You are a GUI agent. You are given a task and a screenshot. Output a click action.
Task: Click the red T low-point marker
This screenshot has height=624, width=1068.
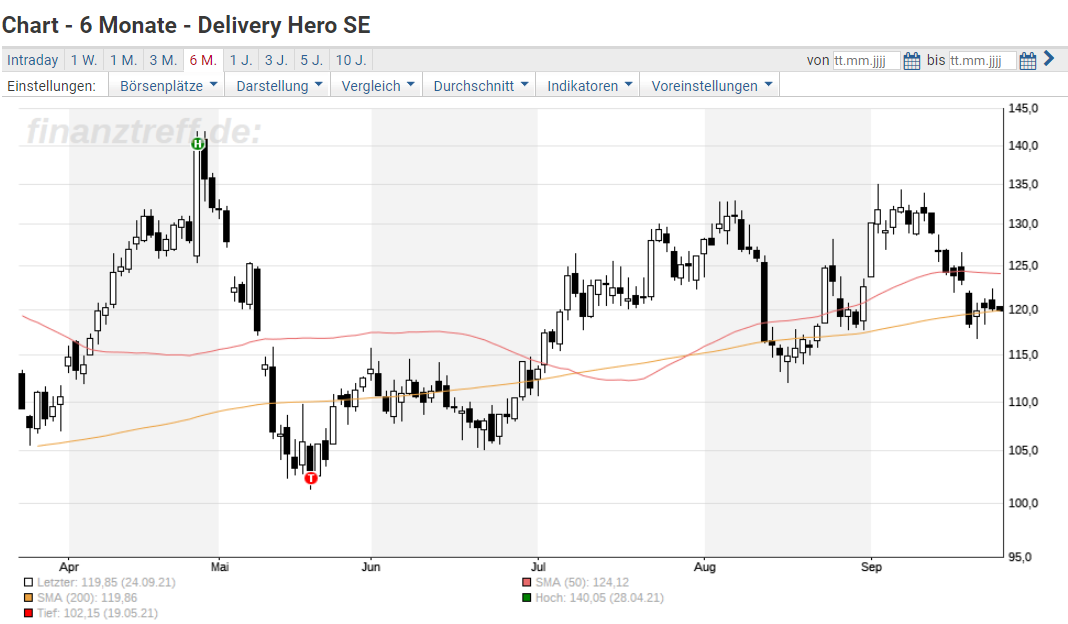coord(311,478)
